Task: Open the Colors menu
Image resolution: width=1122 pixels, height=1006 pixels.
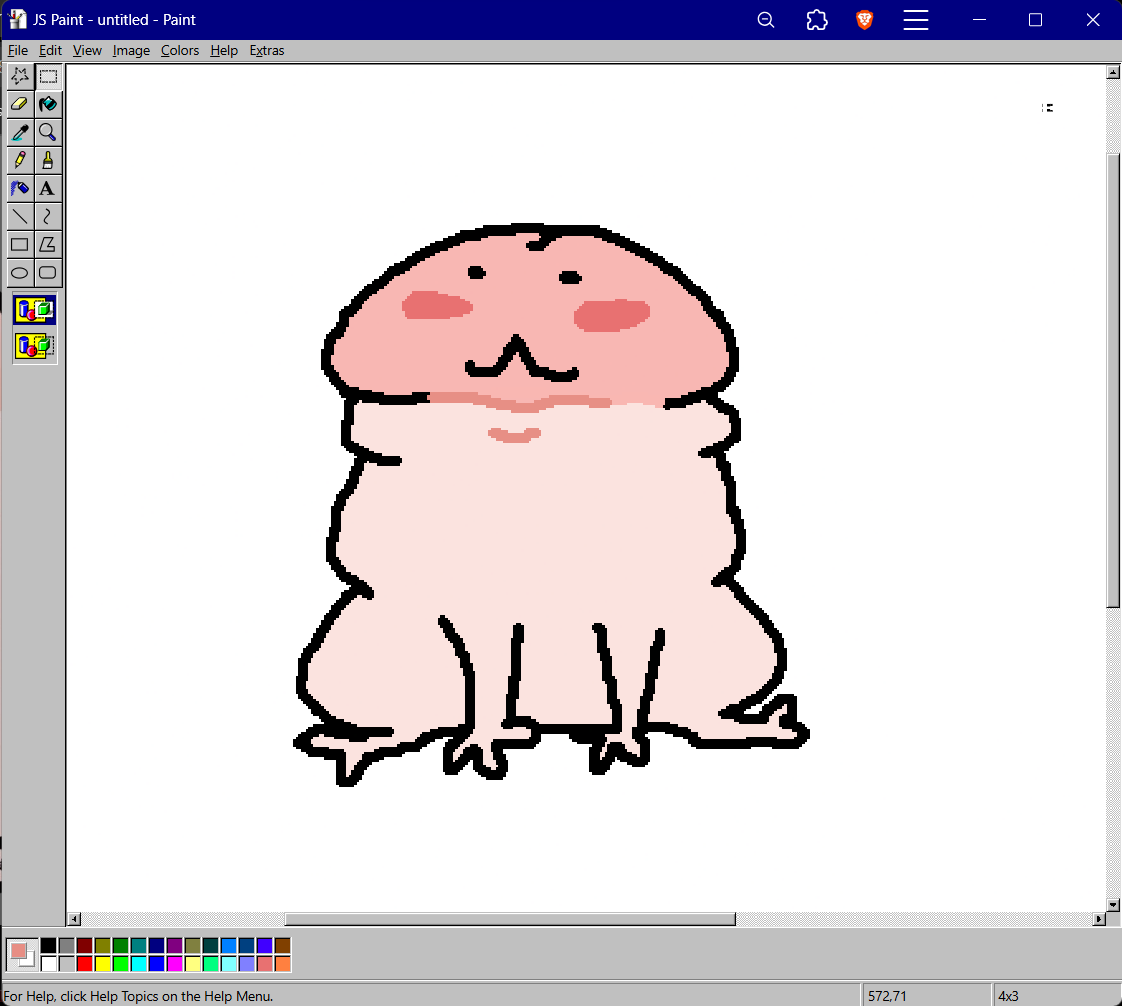Action: (180, 51)
